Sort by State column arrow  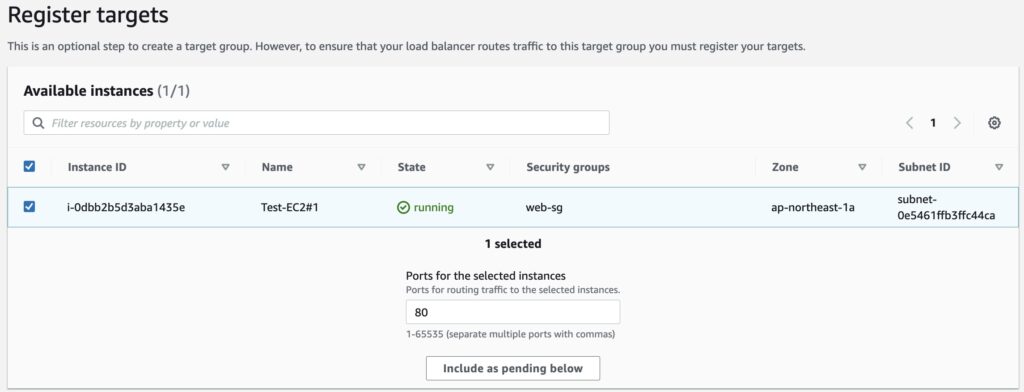[x=490, y=167]
